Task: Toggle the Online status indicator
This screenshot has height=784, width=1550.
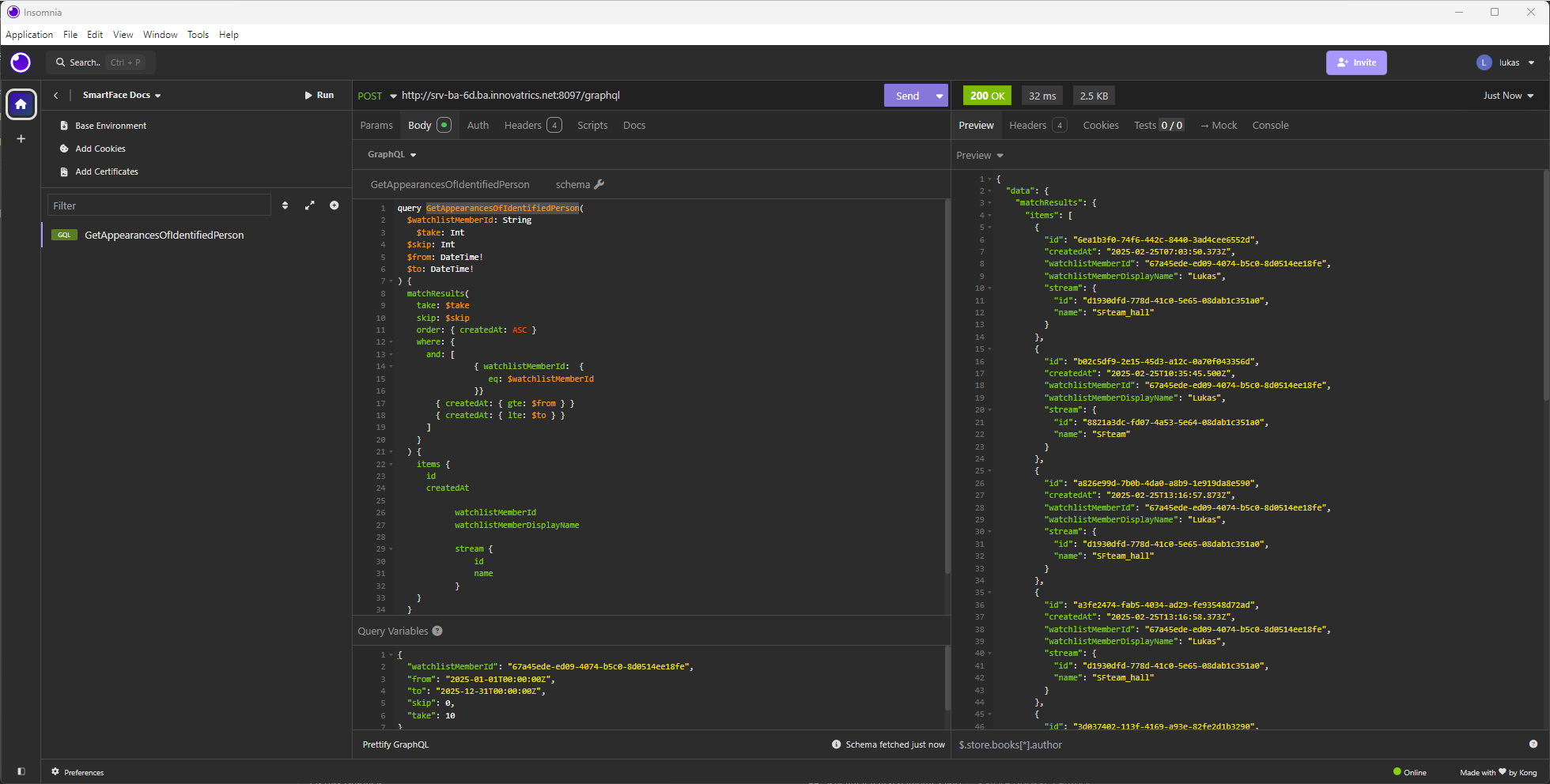Action: point(1409,772)
